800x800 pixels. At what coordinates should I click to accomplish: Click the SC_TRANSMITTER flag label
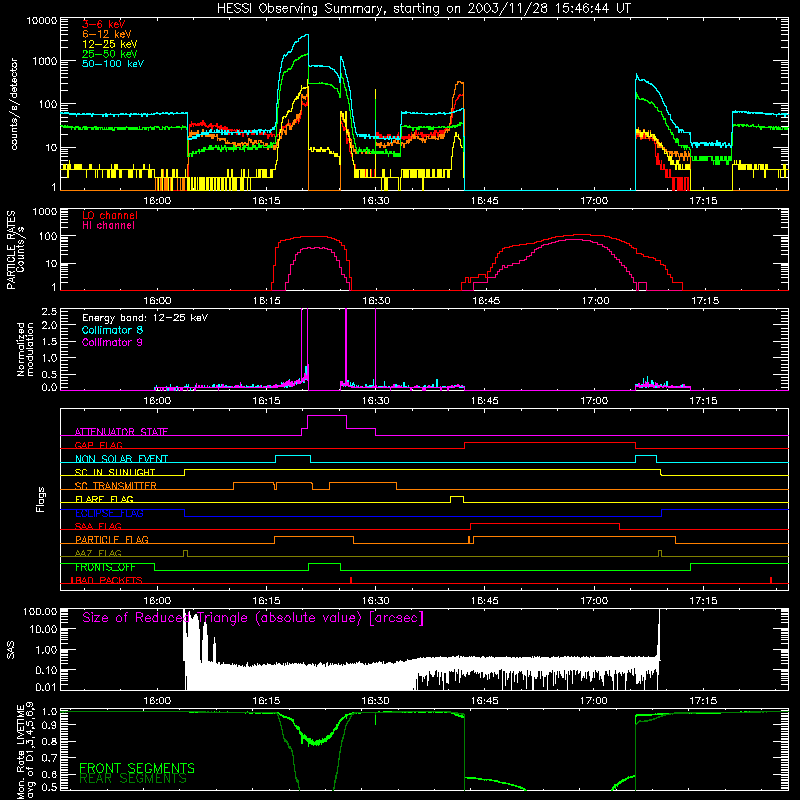115,486
